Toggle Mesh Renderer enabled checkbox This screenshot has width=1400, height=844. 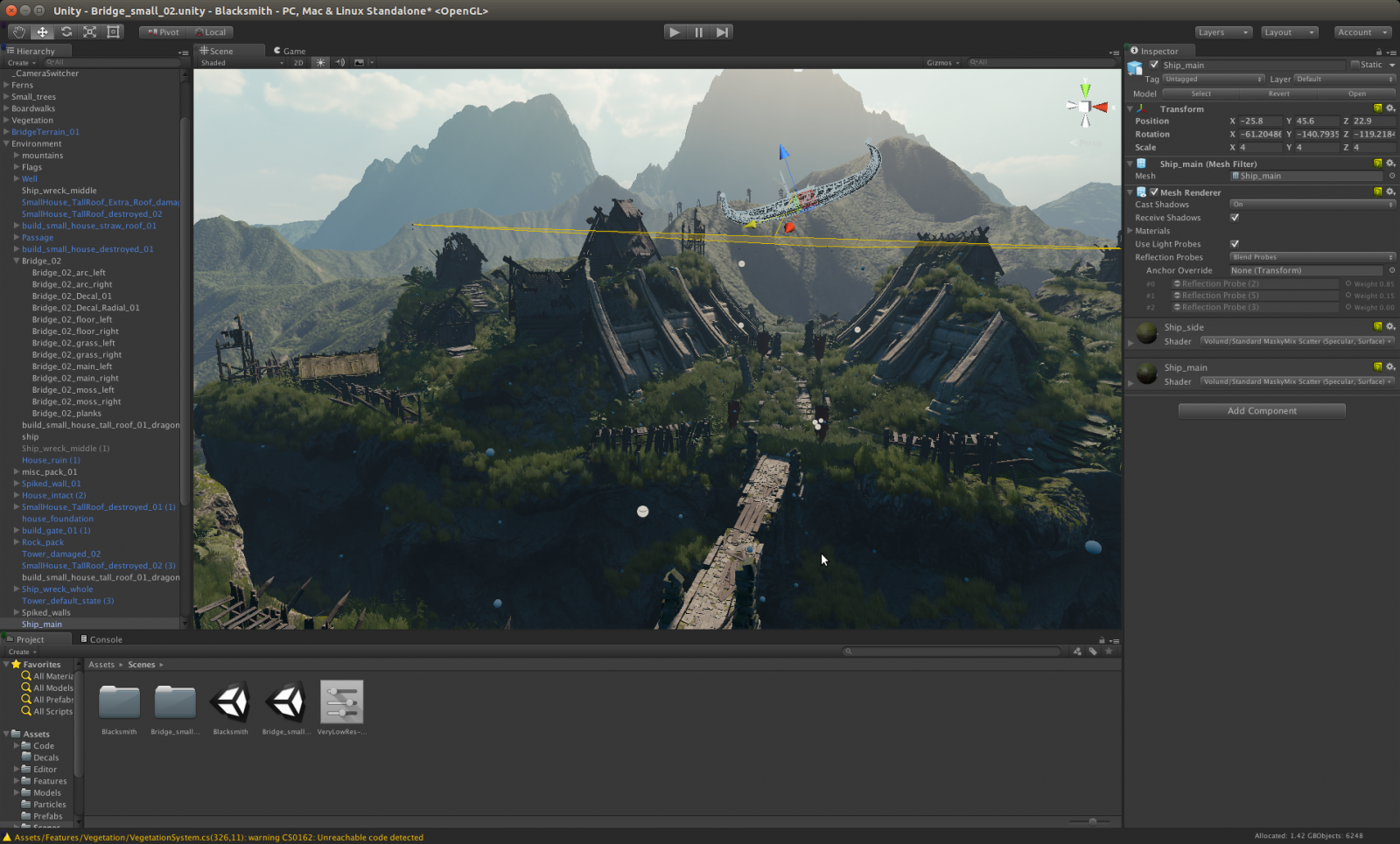[1154, 192]
